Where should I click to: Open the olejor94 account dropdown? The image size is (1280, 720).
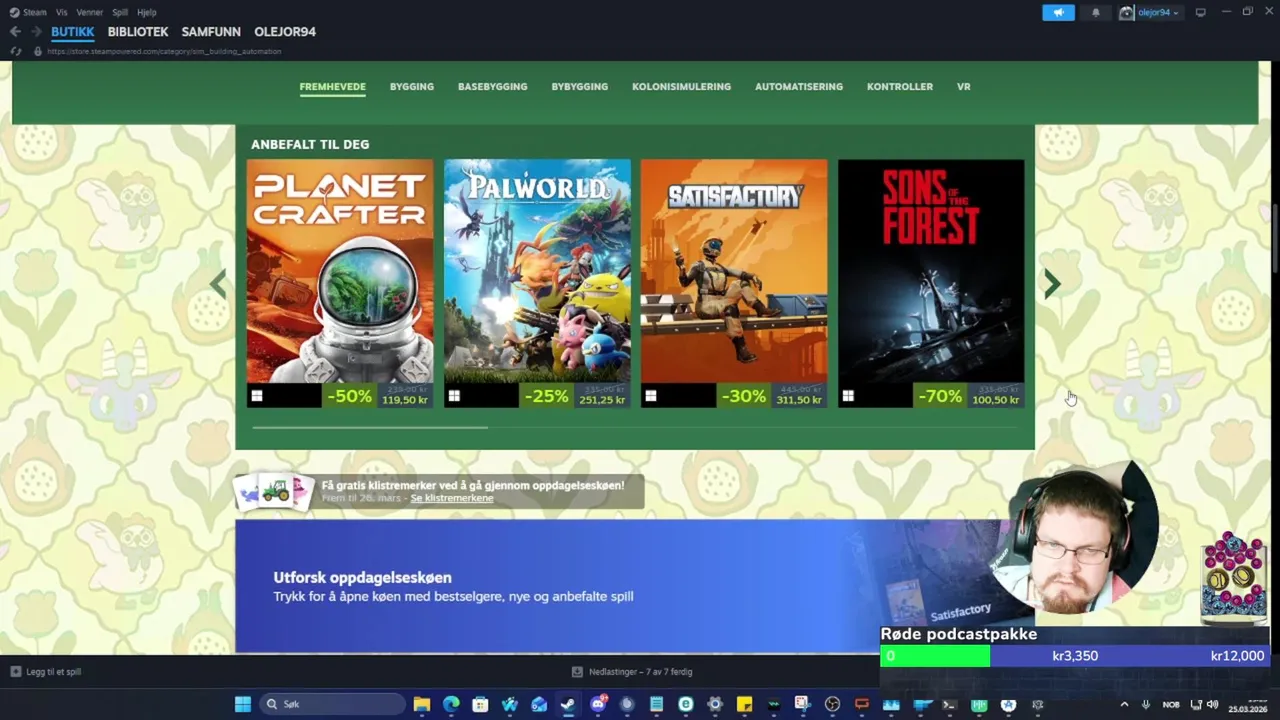[1149, 12]
